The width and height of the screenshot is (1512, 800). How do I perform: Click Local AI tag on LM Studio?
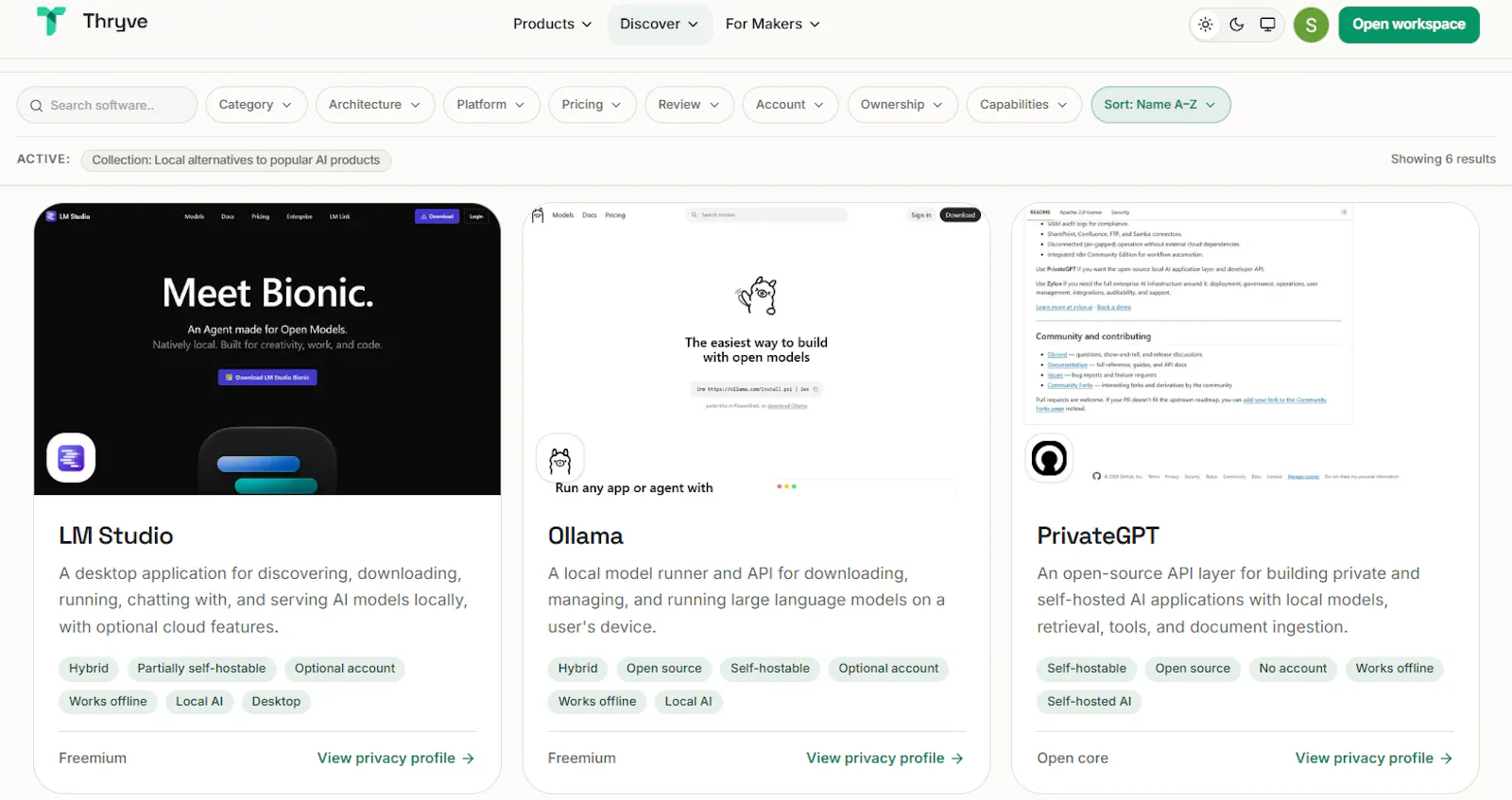199,702
